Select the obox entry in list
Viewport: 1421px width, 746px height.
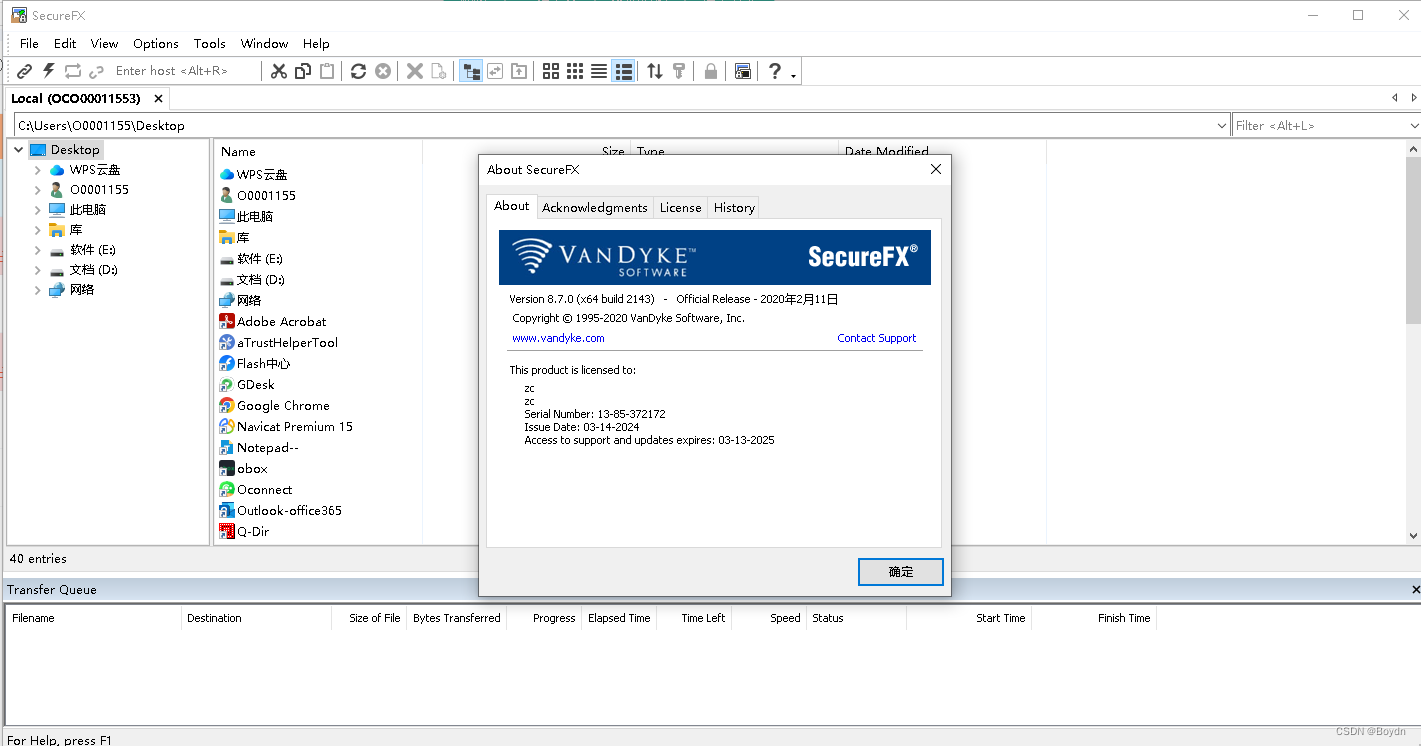252,468
